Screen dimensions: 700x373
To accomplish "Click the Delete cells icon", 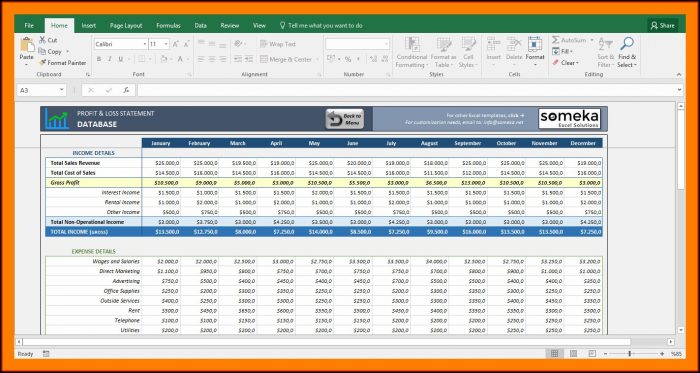I will pyautogui.click(x=514, y=44).
